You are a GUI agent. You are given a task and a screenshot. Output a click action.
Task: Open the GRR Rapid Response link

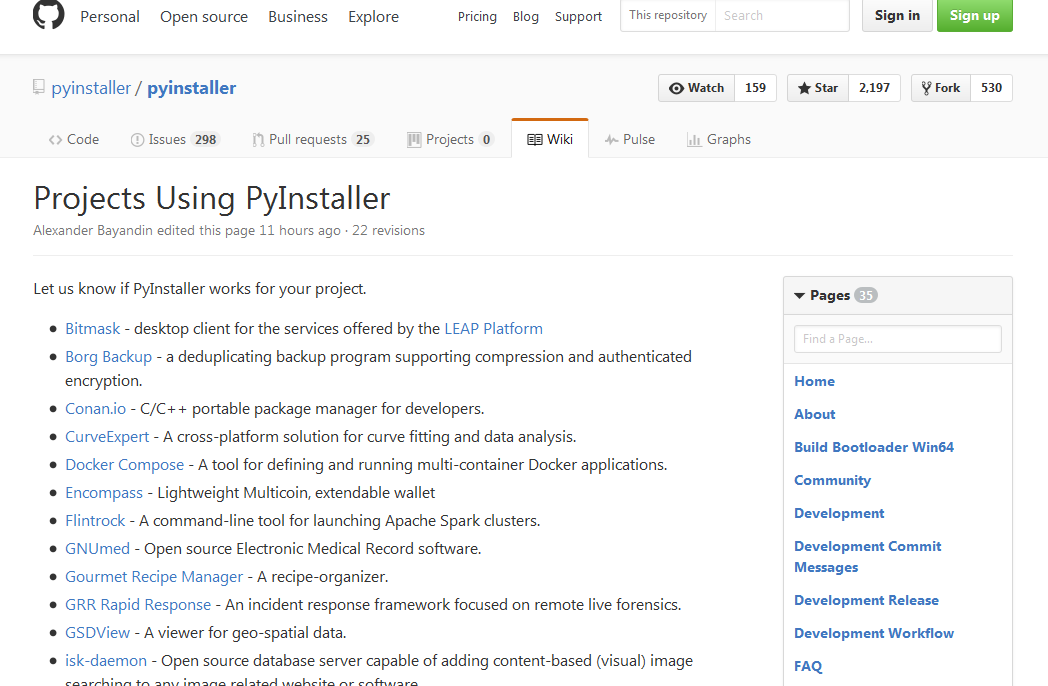pyautogui.click(x=138, y=605)
